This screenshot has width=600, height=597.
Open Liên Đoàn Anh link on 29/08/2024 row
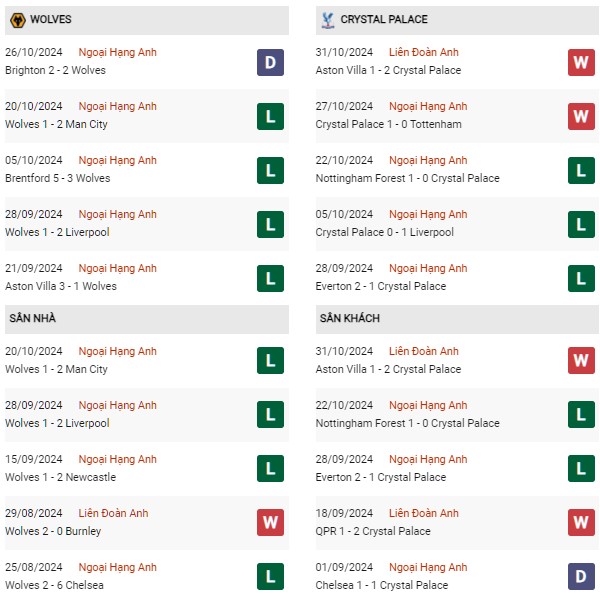point(113,513)
